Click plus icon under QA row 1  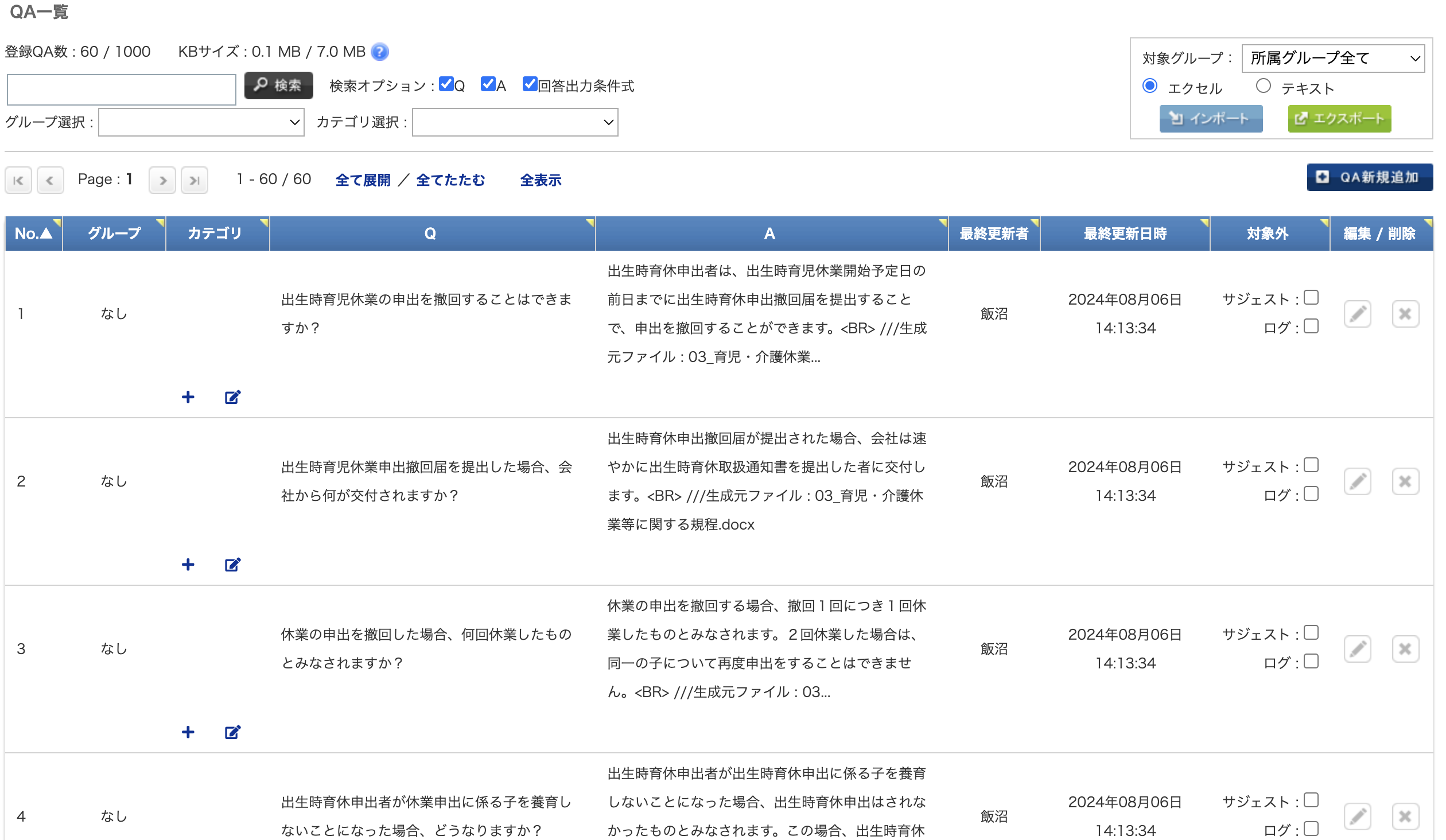coord(188,397)
